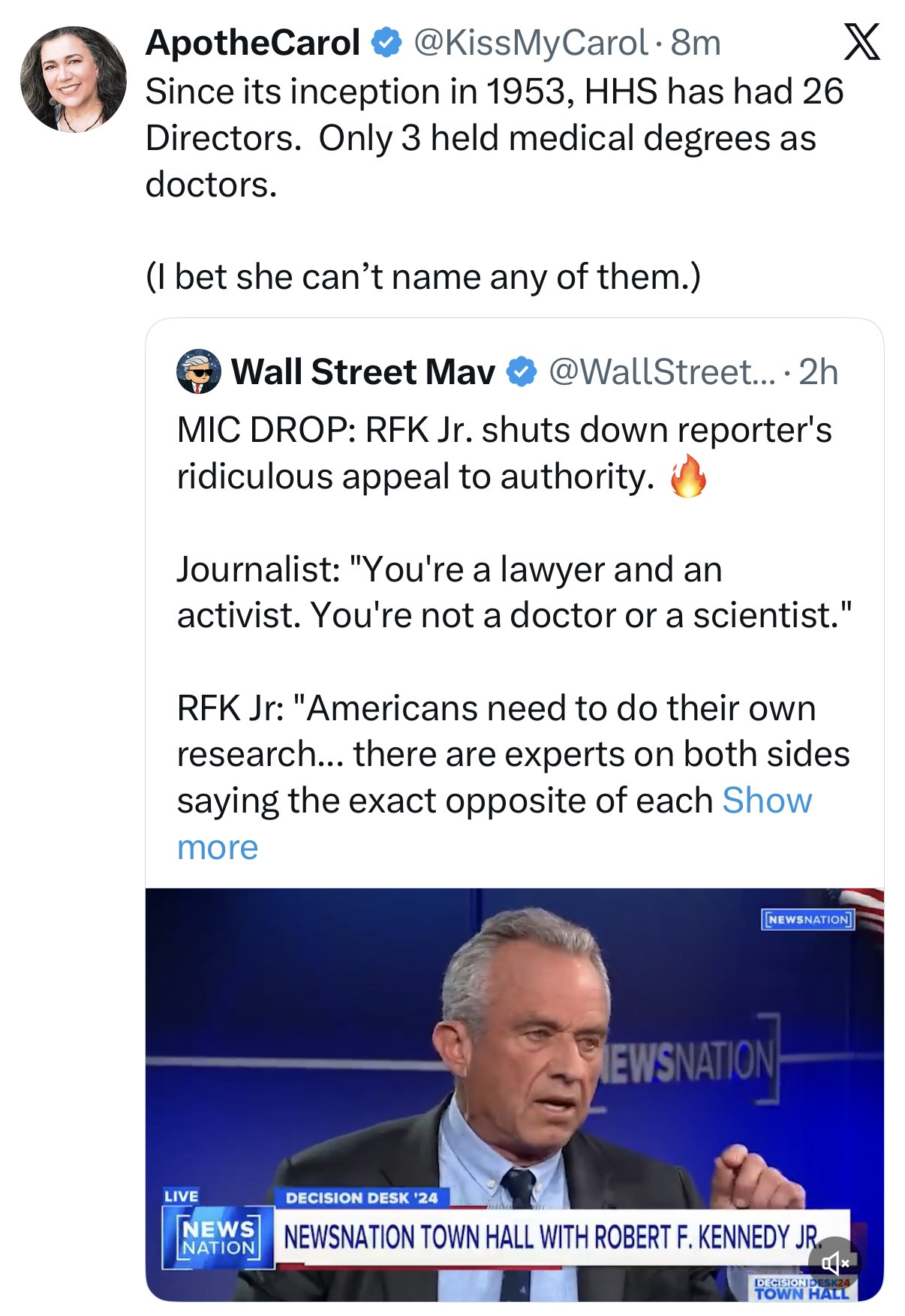The image size is (905, 1316).
Task: Click the NewsNation watermark at the video's top right
Action: click(808, 919)
